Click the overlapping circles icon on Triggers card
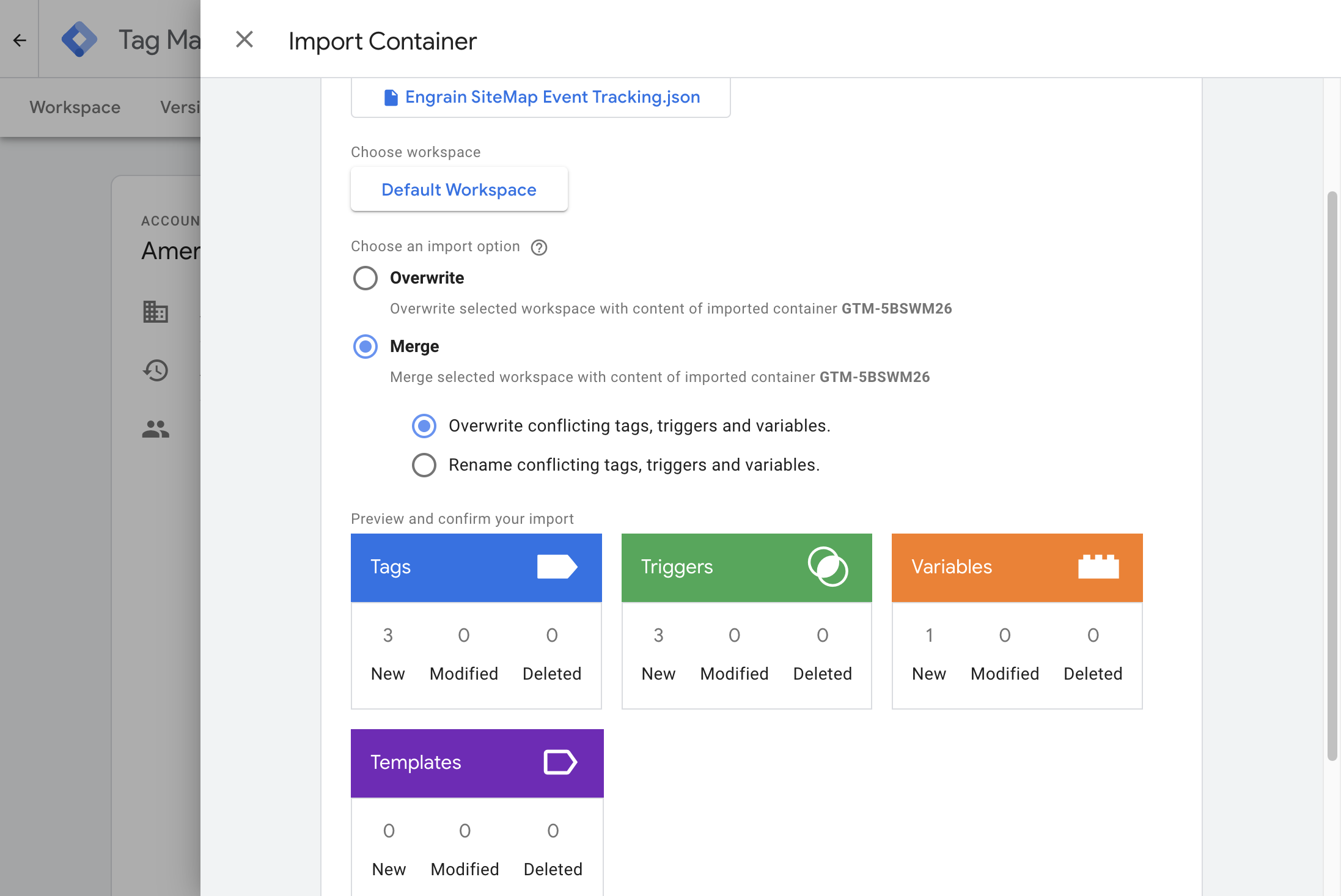Image resolution: width=1341 pixels, height=896 pixels. 828,567
